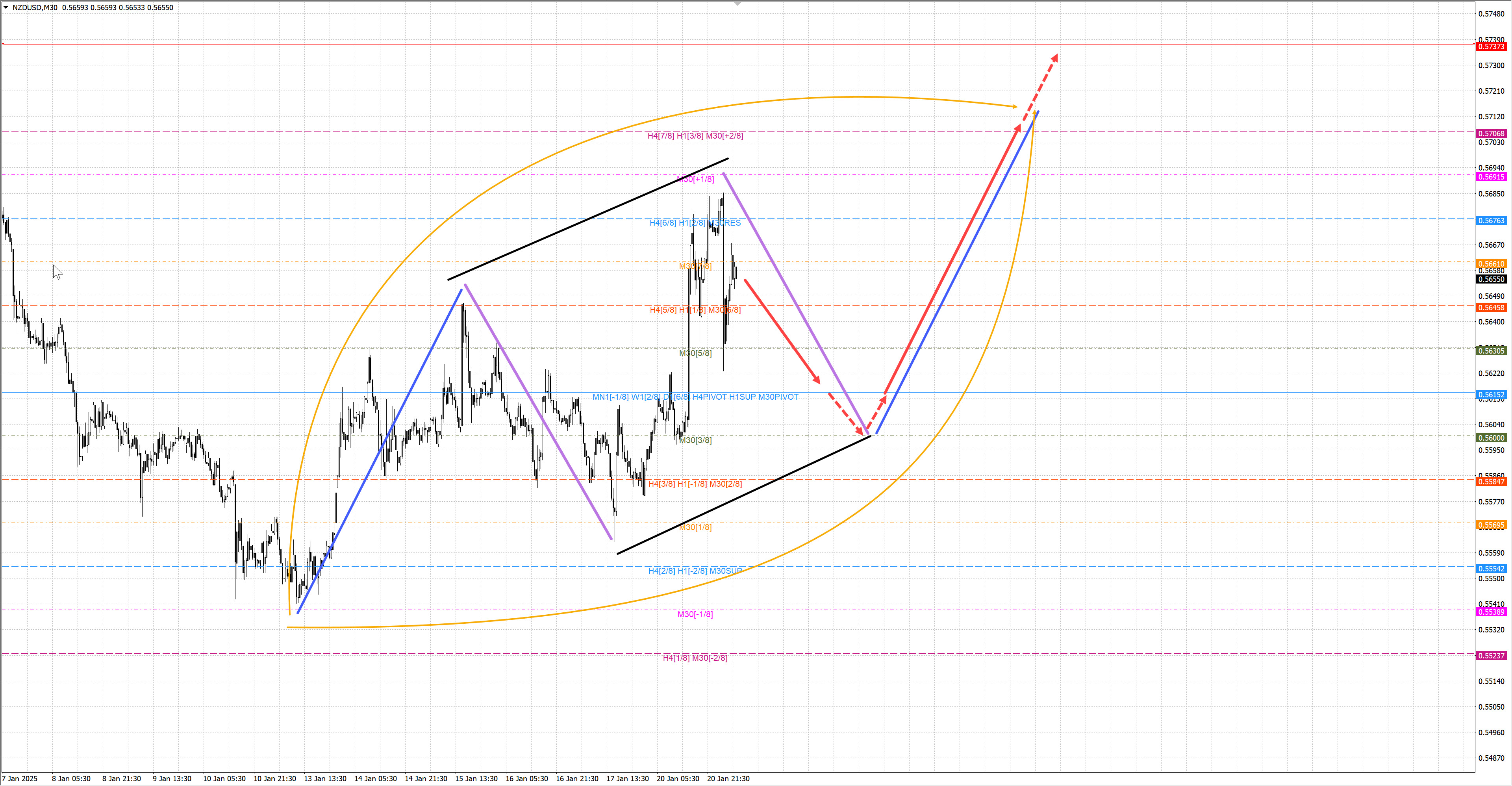Click the dashed red arrowhead at top right

click(x=1055, y=57)
